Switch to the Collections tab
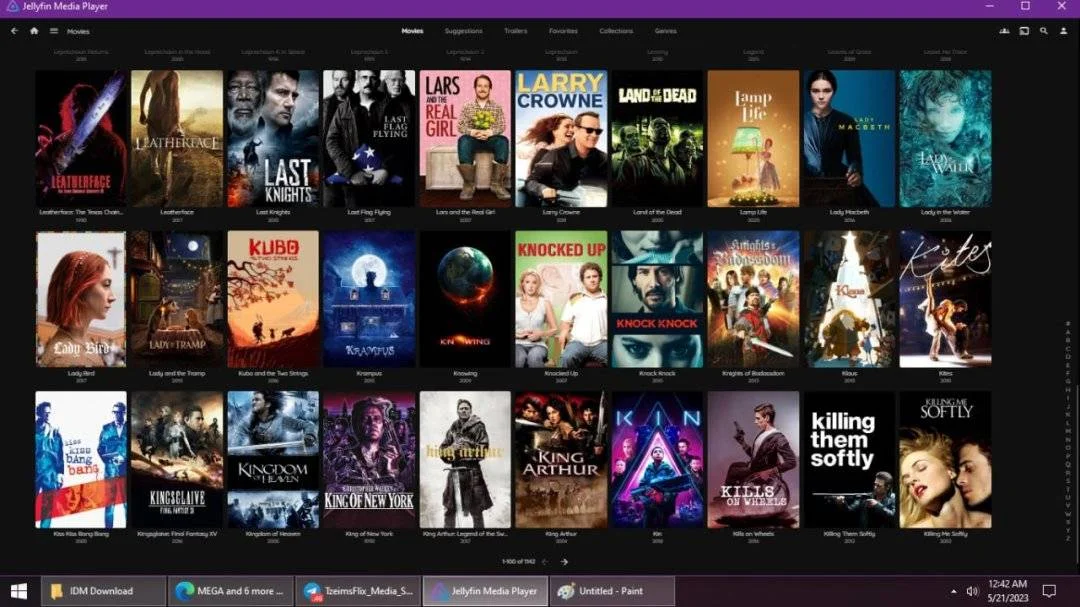Viewport: 1080px width, 607px height. coord(616,31)
